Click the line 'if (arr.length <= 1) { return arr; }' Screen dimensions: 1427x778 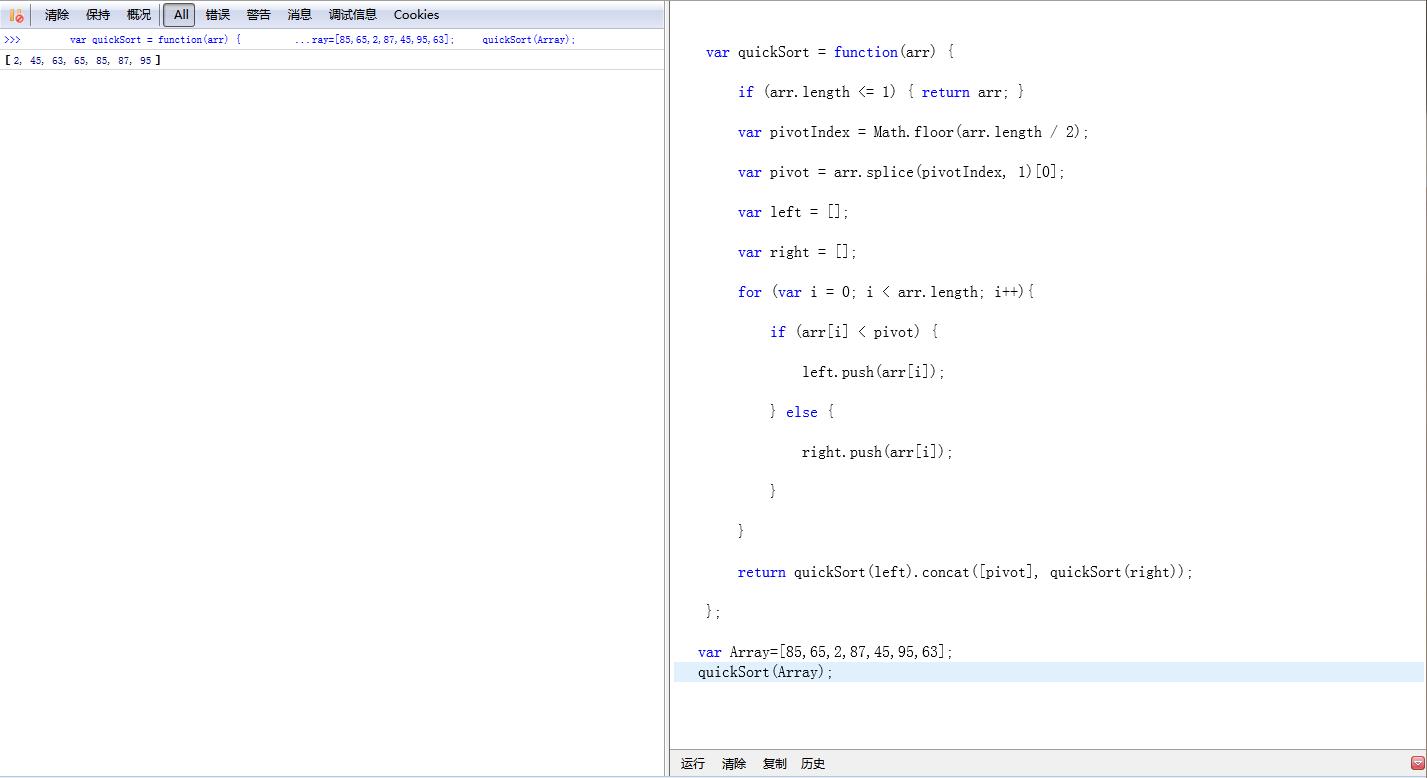881,92
